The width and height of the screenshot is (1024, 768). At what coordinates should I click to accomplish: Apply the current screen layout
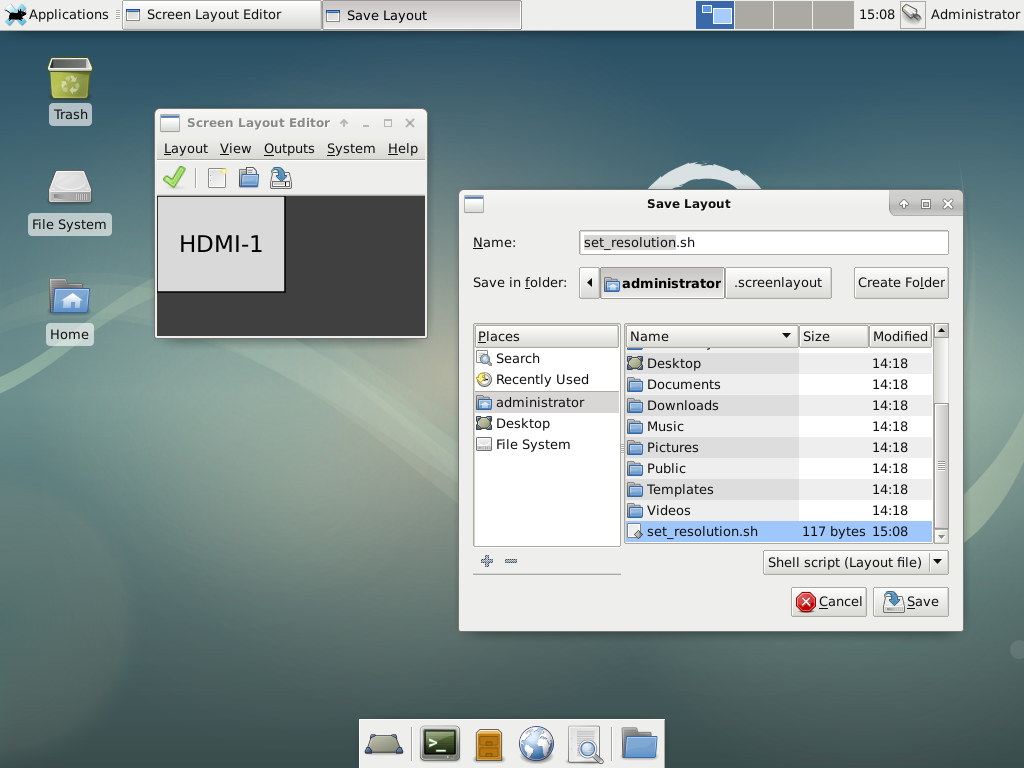click(x=173, y=177)
